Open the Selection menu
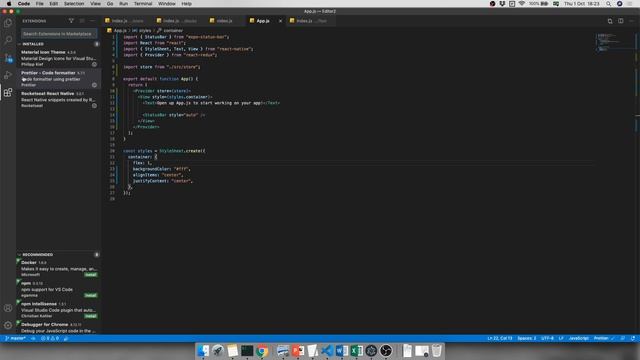Viewport: 640px width, 360px height. 74,4
